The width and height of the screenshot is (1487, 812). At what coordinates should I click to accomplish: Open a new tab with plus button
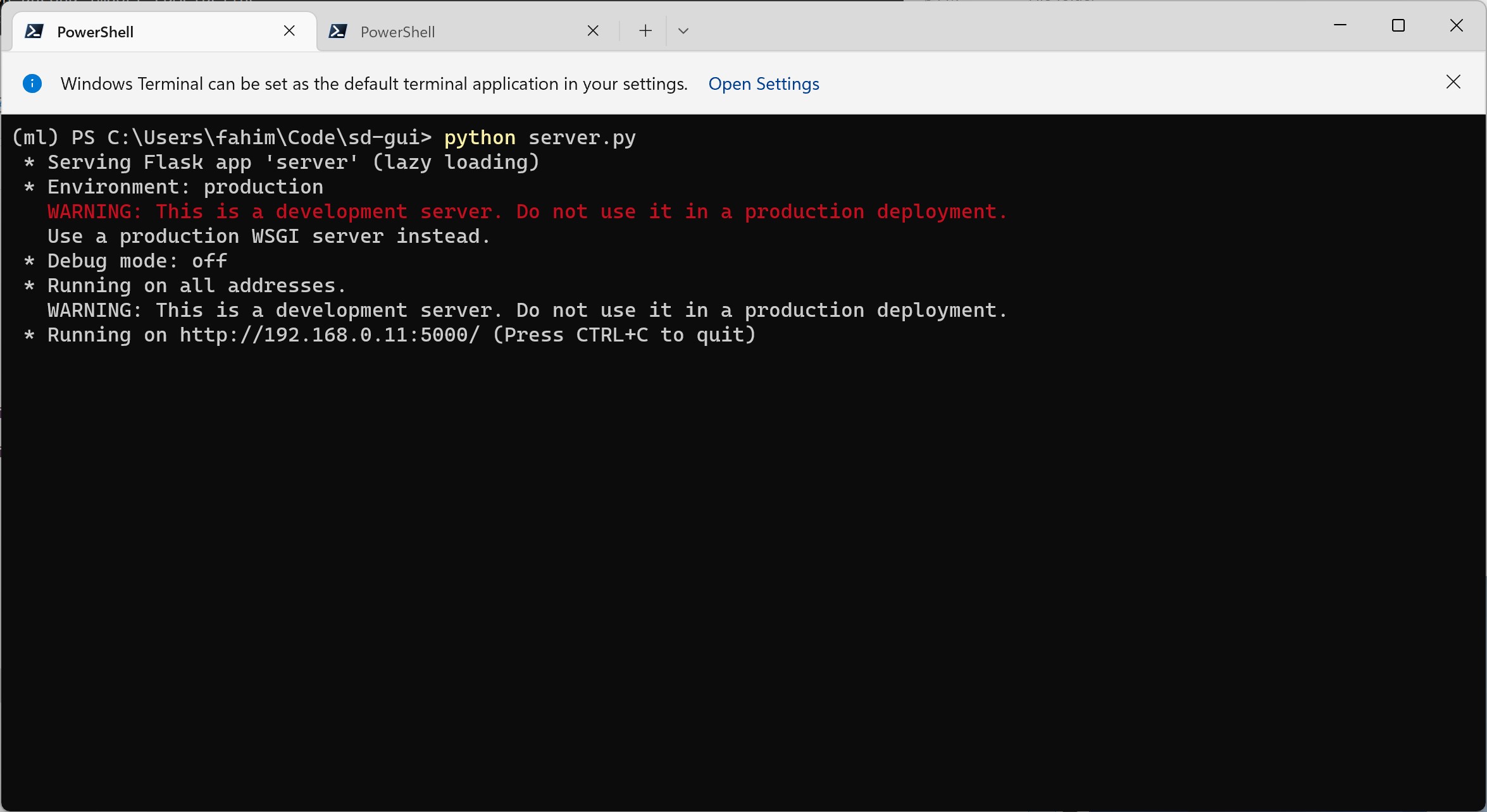(645, 31)
